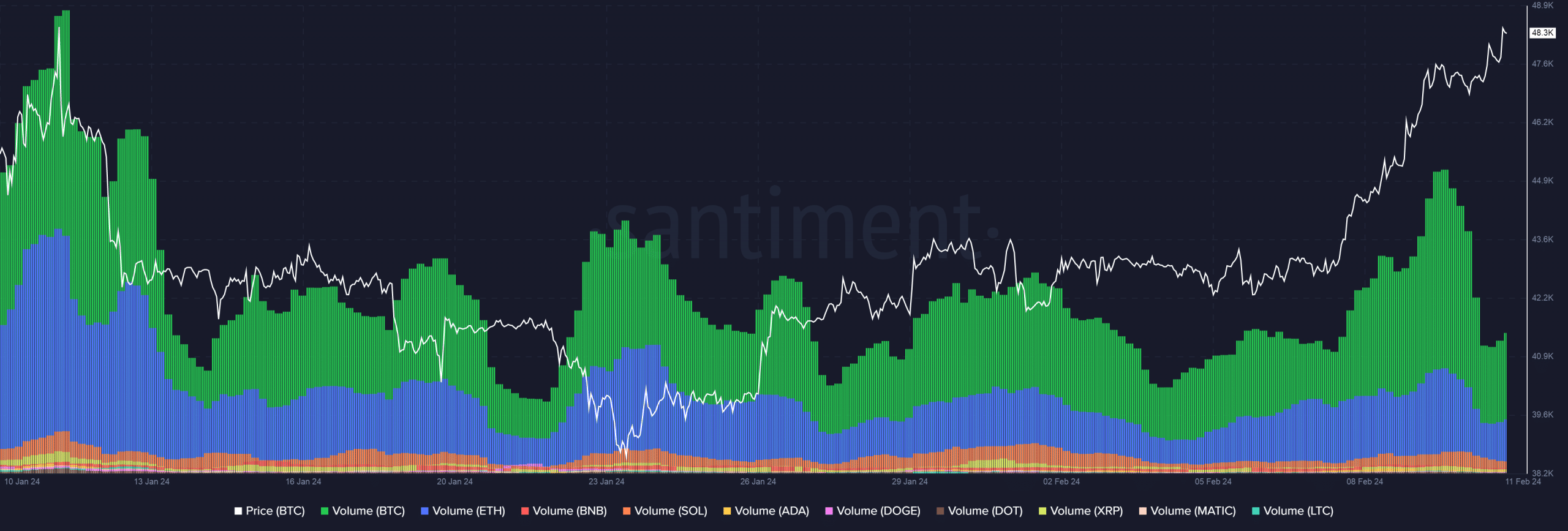
Task: Click the white Price (BTC) color swatch
Action: pos(238,511)
